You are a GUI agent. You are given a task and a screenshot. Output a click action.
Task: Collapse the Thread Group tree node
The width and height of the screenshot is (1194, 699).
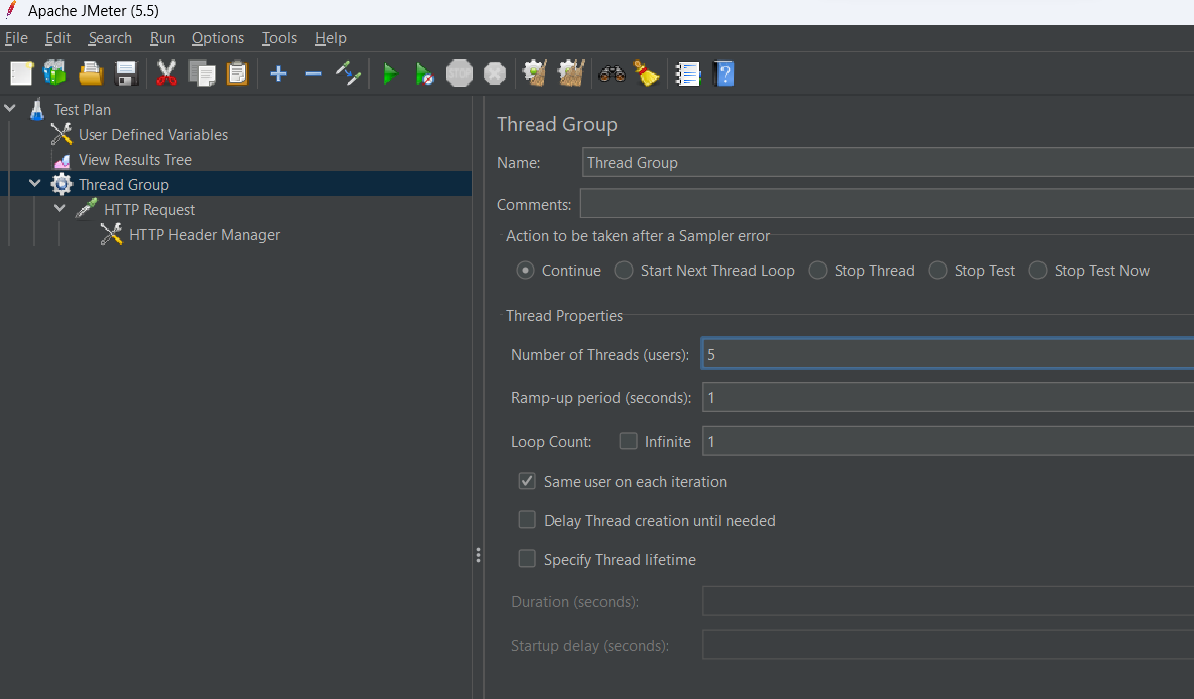click(x=35, y=184)
